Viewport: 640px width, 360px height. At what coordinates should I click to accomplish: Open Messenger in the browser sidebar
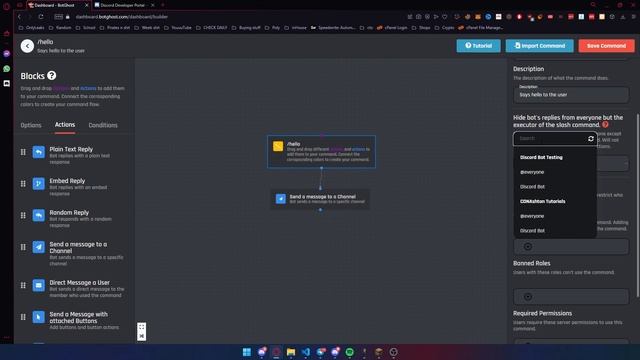(7, 53)
